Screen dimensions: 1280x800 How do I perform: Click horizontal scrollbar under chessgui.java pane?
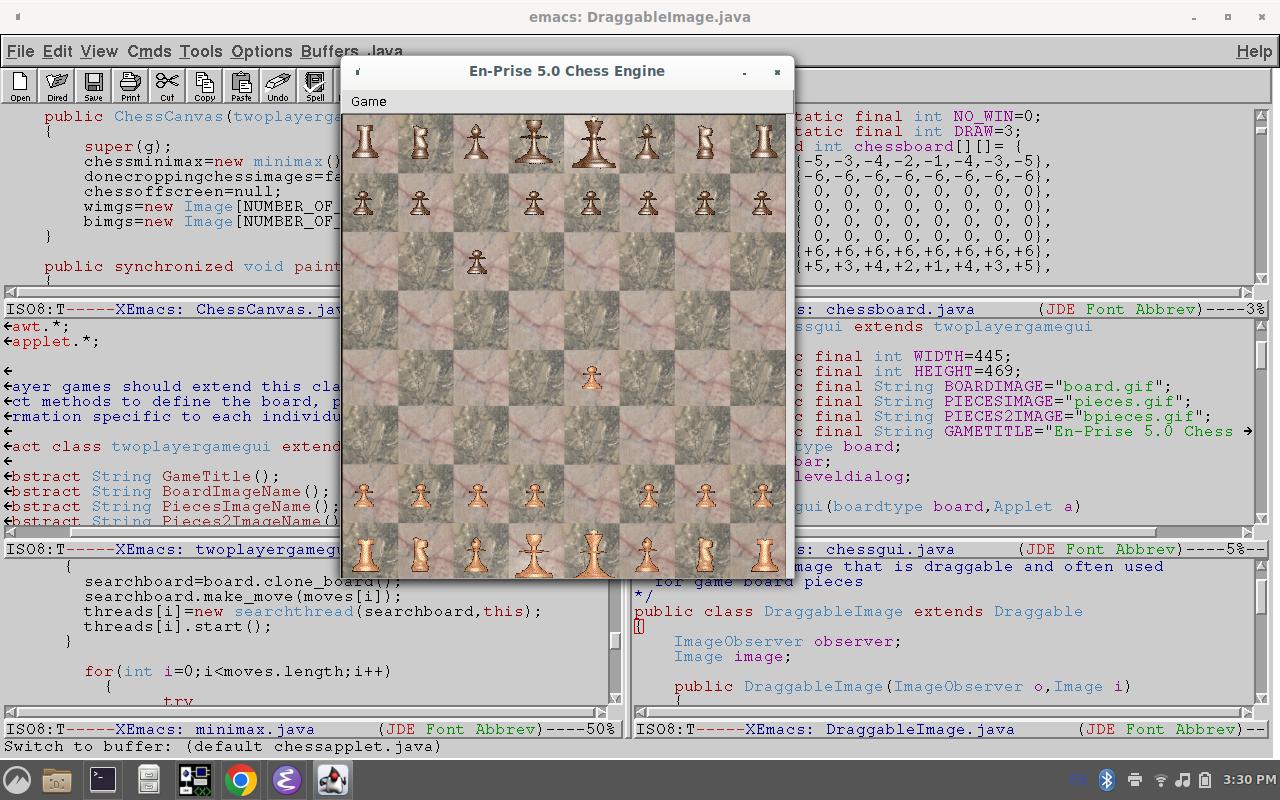[x=1020, y=533]
